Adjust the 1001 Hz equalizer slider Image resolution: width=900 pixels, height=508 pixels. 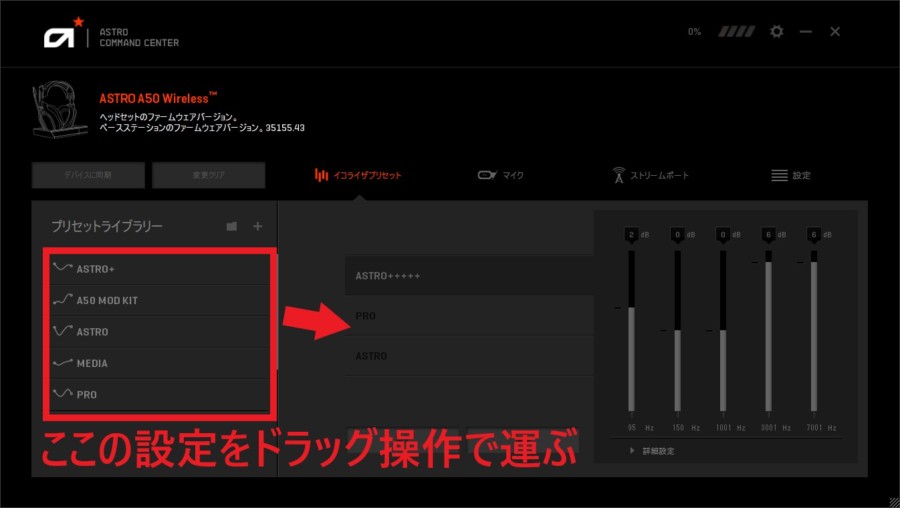723,331
